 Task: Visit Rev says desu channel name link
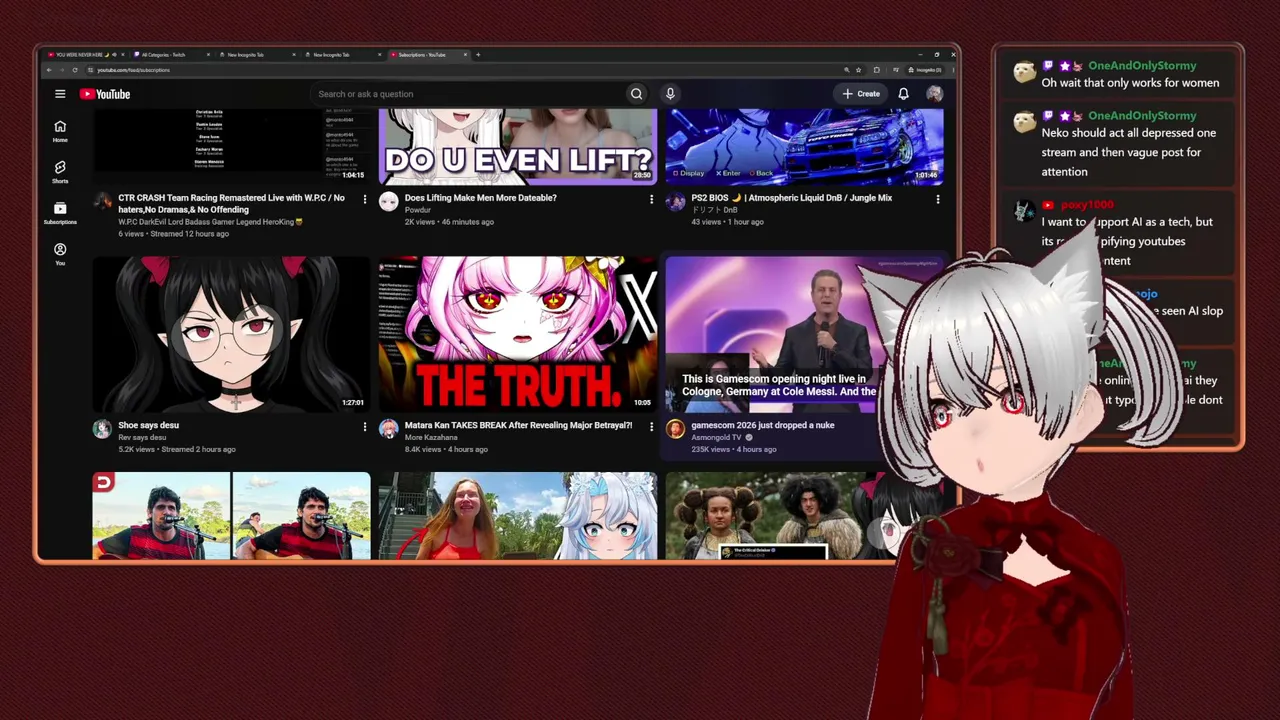142,437
